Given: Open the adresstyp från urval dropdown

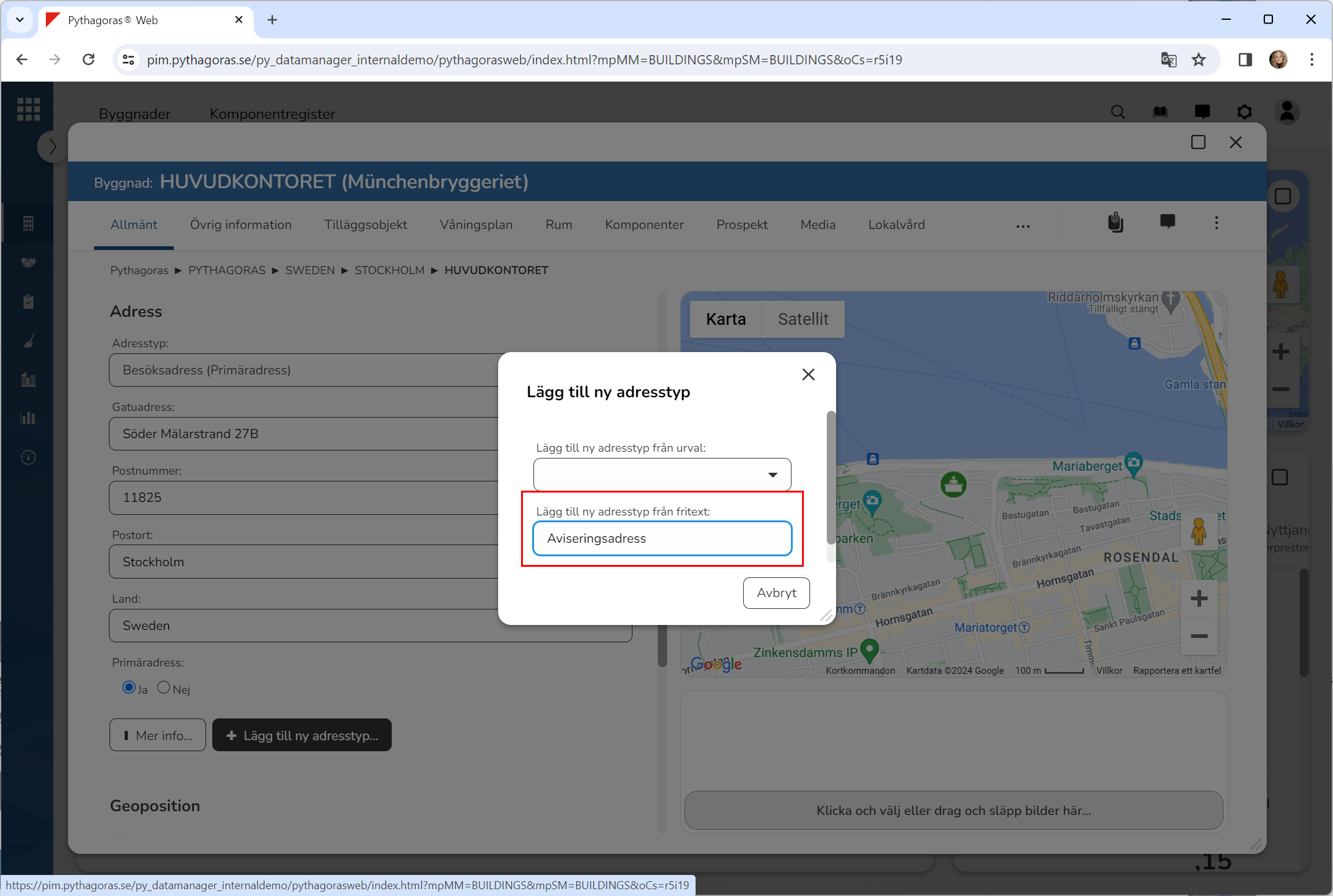Looking at the screenshot, I should [662, 475].
